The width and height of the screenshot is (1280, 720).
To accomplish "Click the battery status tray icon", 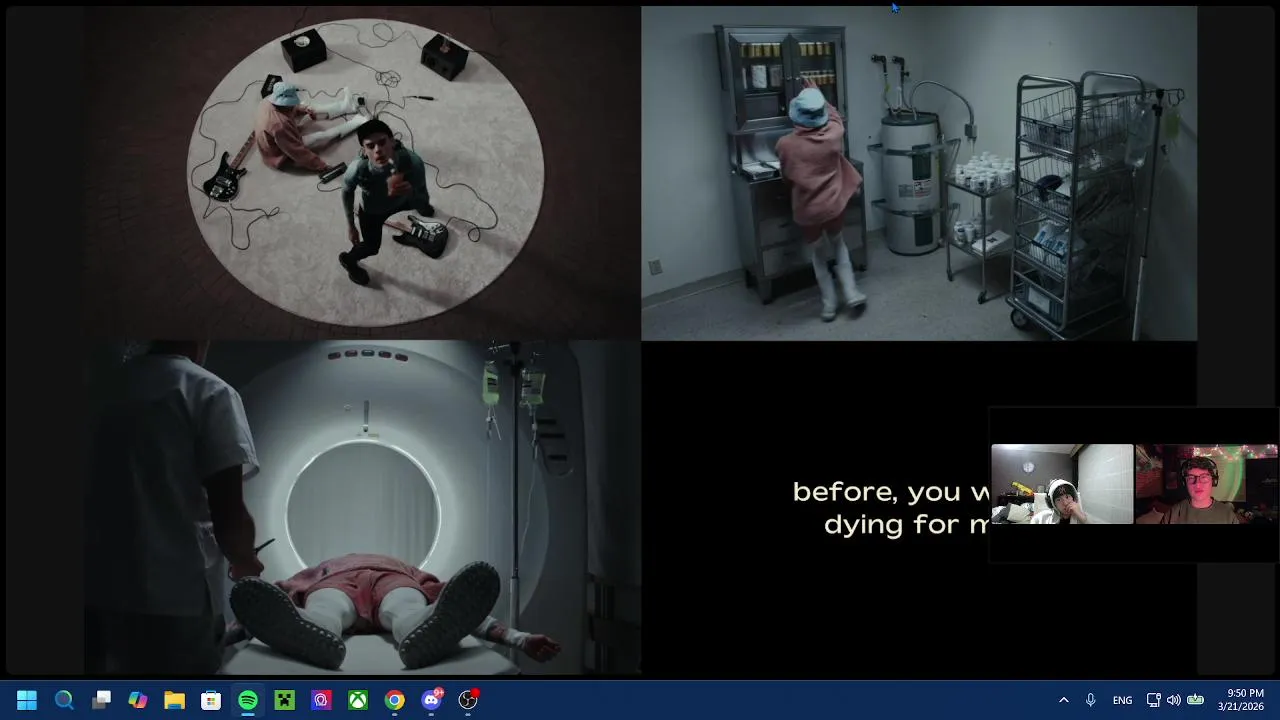I will 1195,700.
